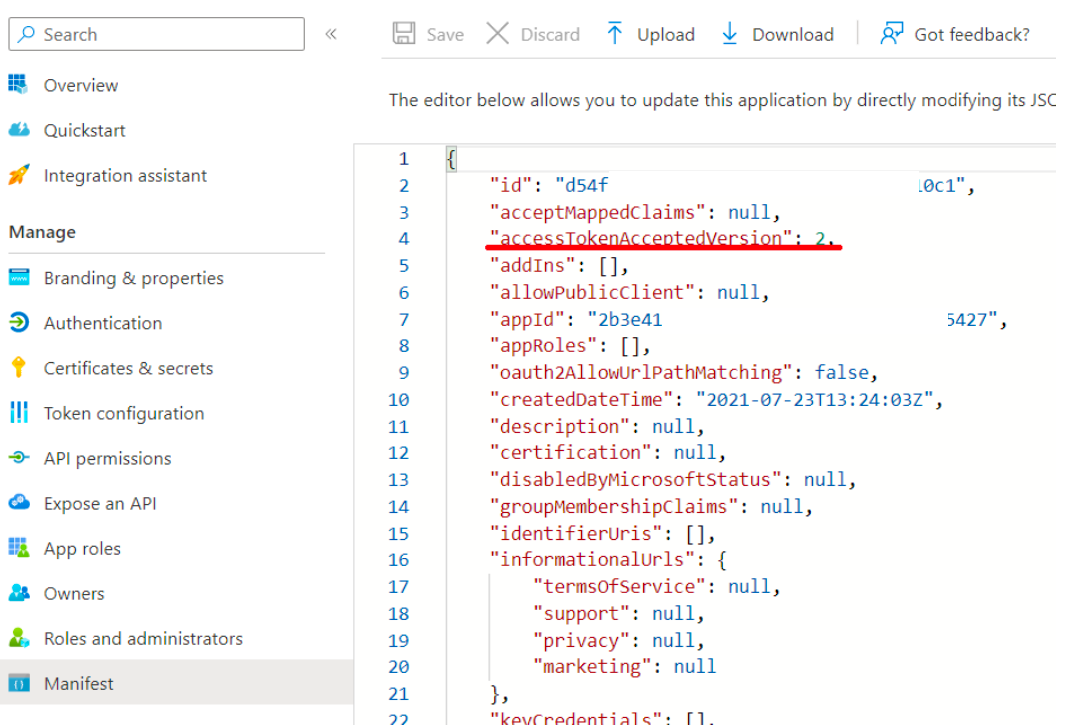Open Roles and administrators
Image resolution: width=1068 pixels, height=728 pixels.
(x=143, y=639)
